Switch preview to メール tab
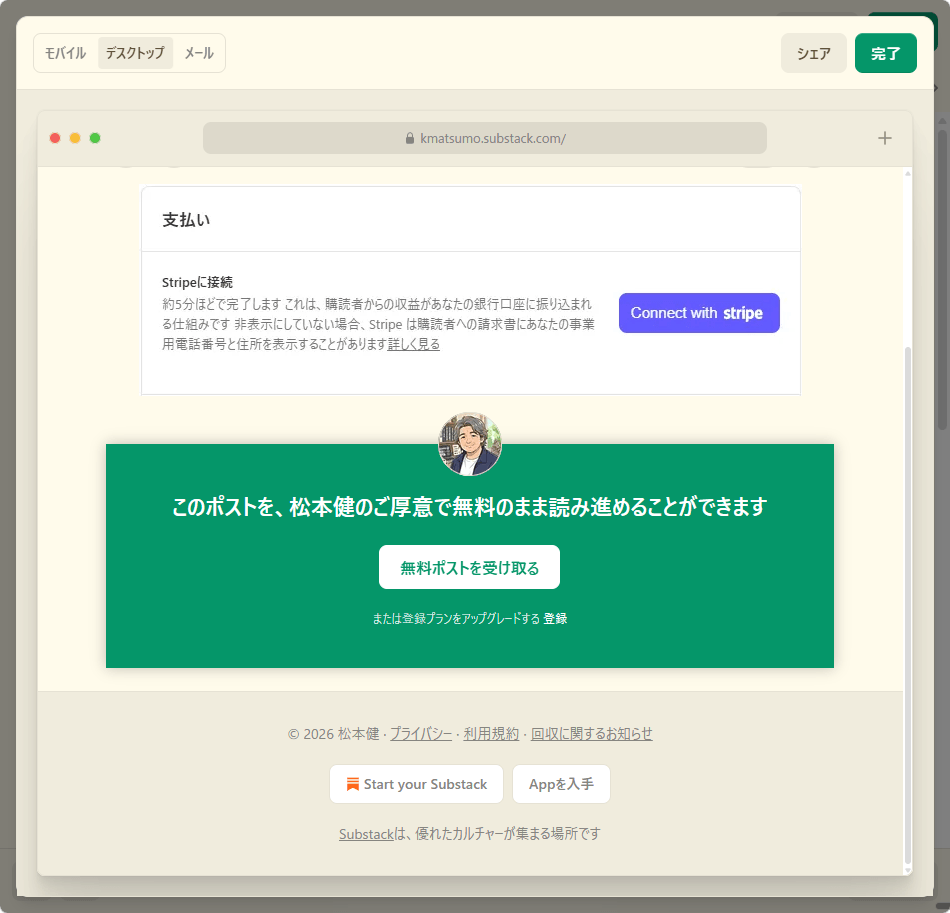Image resolution: width=950 pixels, height=913 pixels. 199,53
